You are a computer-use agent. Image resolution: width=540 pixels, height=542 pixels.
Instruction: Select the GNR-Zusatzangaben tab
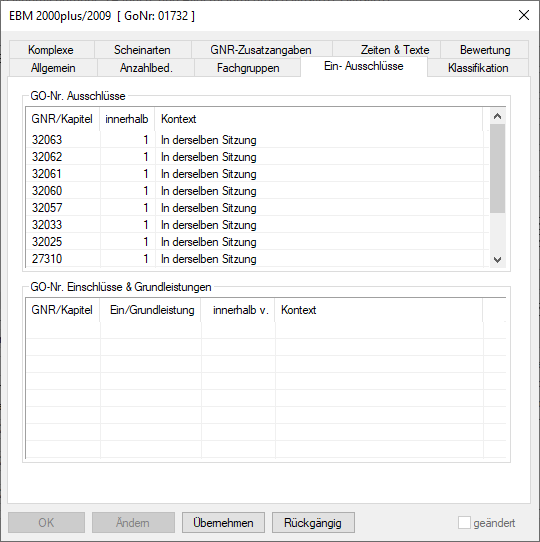pyautogui.click(x=261, y=49)
